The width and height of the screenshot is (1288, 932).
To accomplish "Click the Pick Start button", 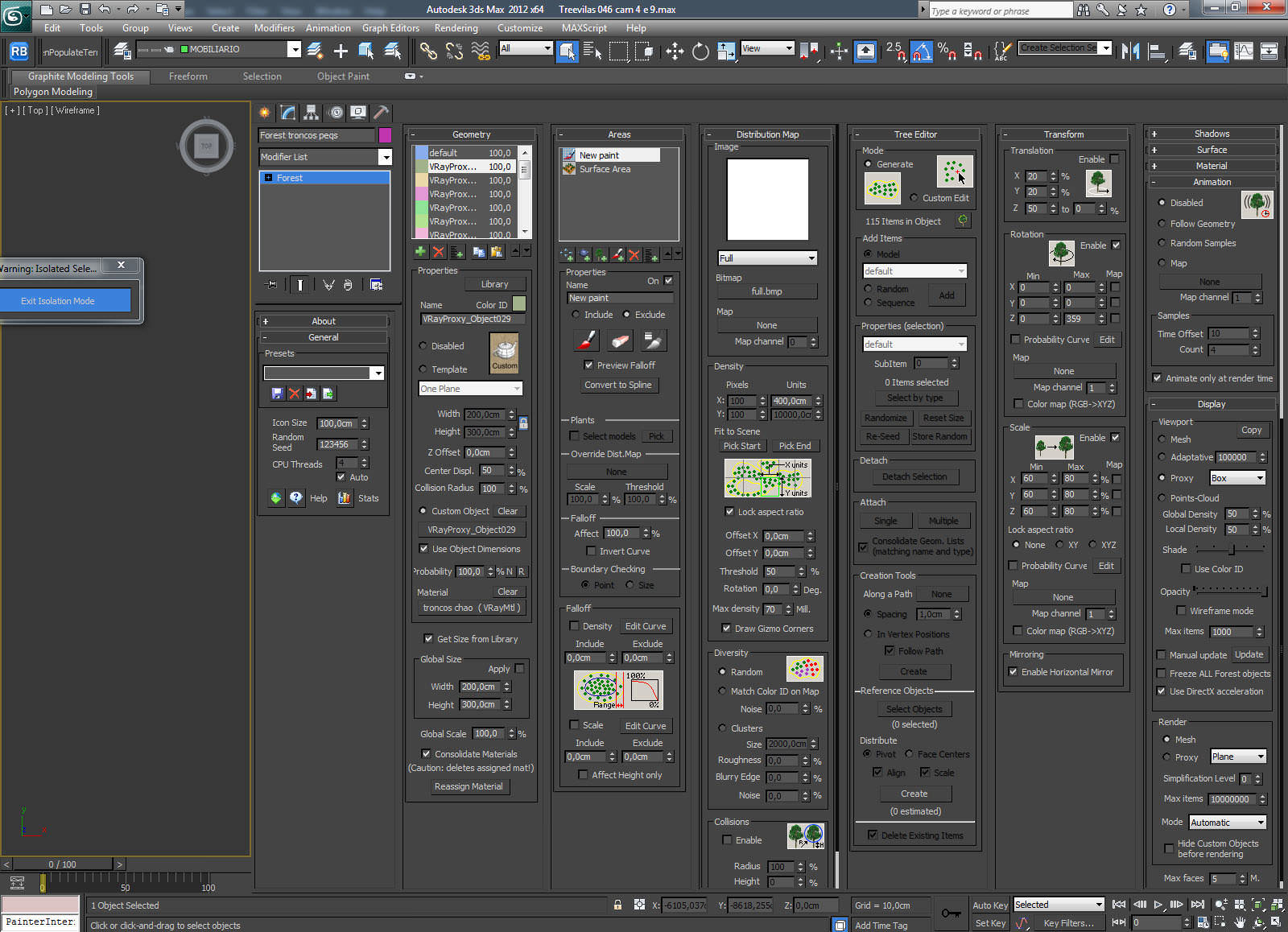I will (741, 446).
